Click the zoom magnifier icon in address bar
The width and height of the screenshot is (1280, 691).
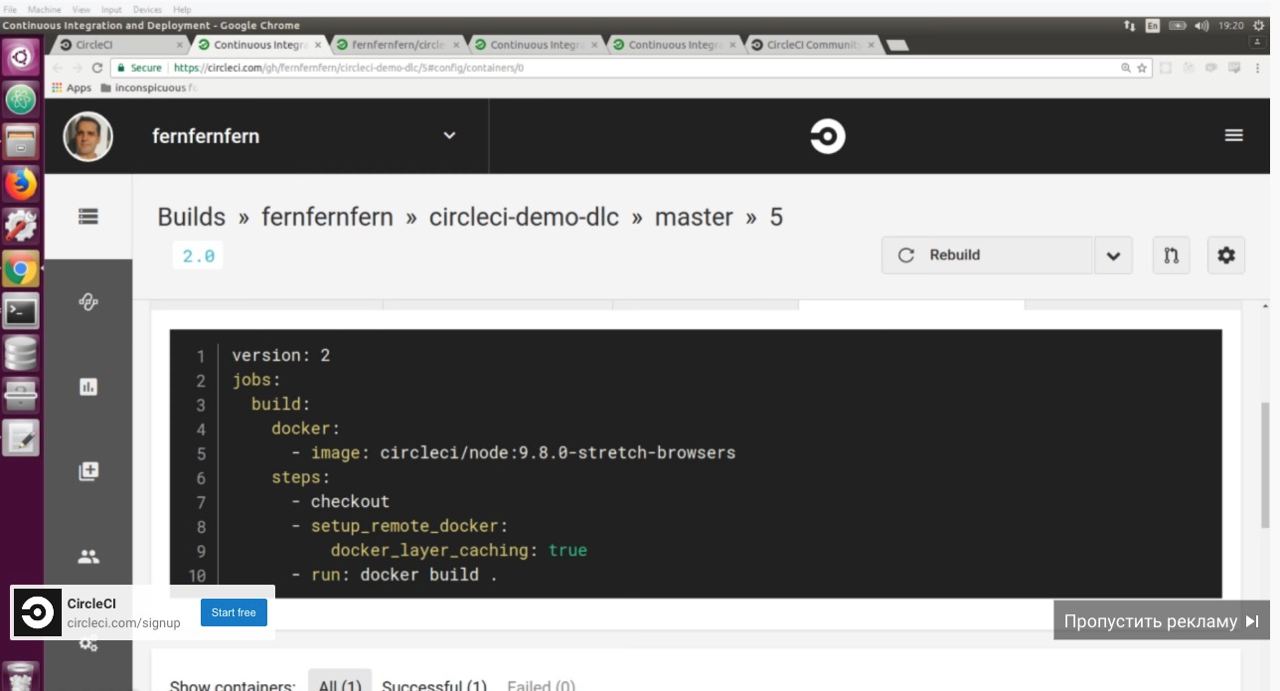pyautogui.click(x=1126, y=68)
